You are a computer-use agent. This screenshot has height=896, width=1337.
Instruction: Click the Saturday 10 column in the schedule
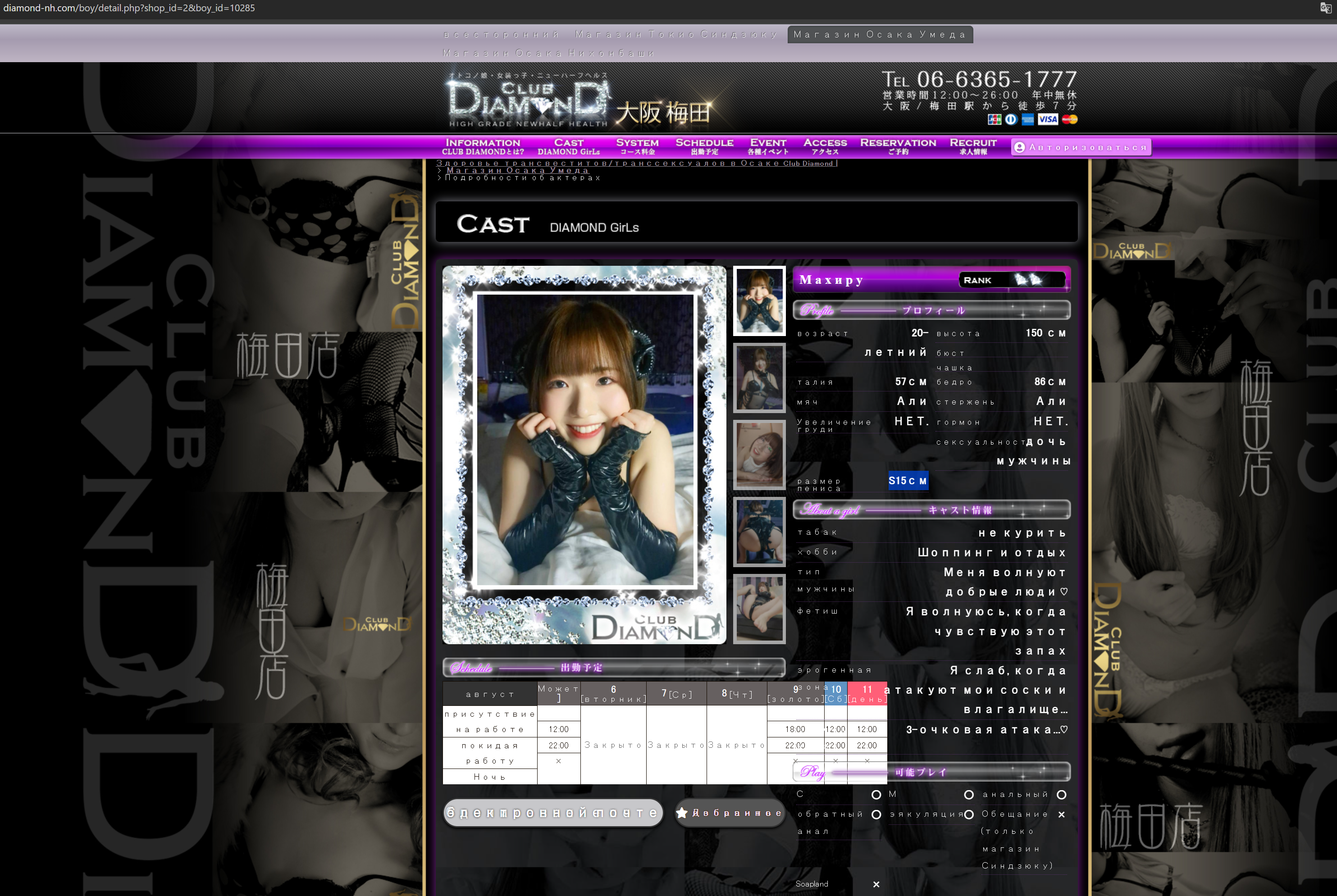pyautogui.click(x=836, y=693)
